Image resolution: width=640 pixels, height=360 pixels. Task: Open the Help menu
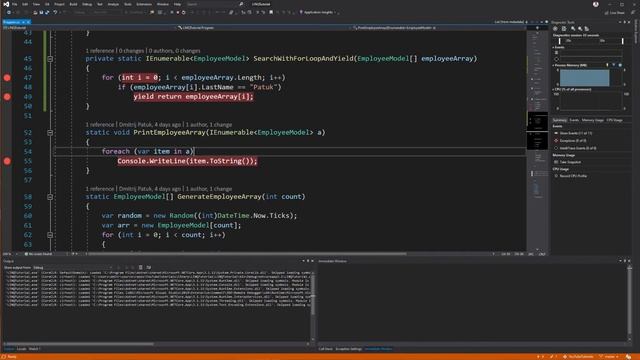coord(177,4)
